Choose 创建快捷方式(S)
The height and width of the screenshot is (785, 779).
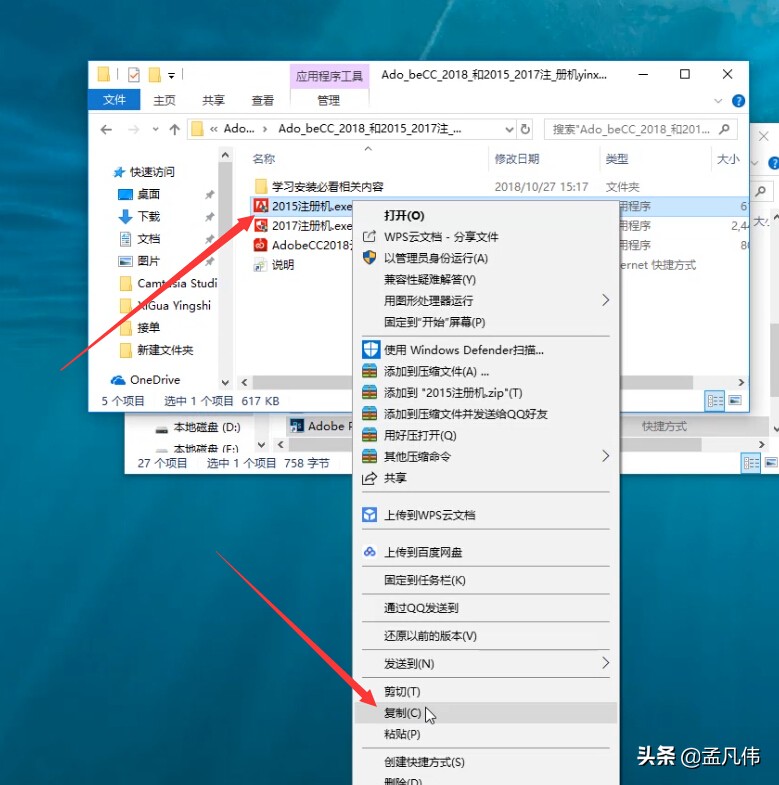coord(485,762)
